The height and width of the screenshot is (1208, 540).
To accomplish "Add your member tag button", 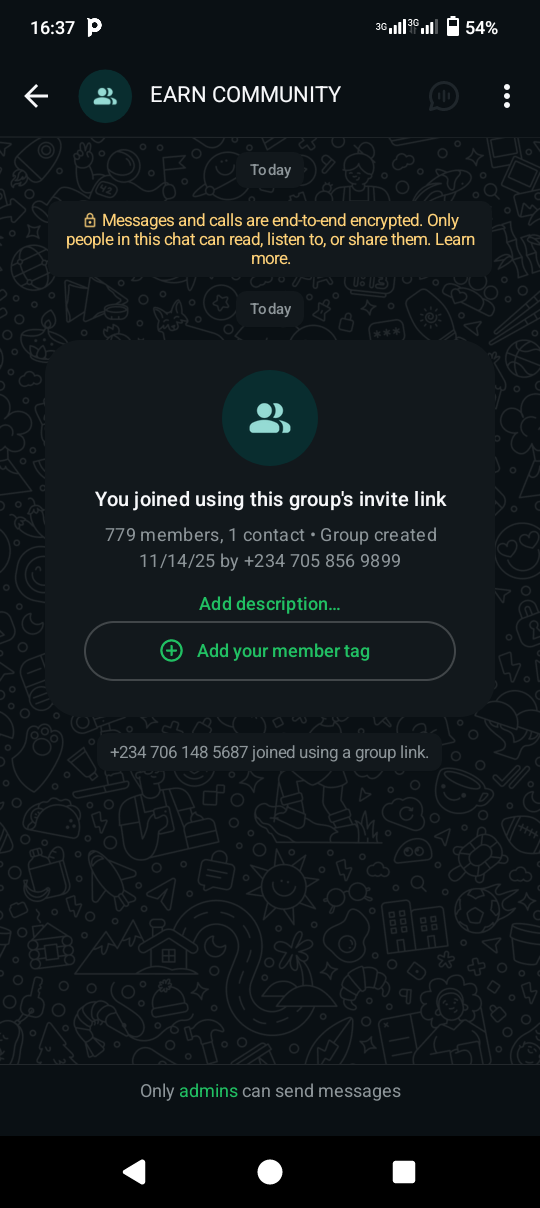I will tap(270, 651).
